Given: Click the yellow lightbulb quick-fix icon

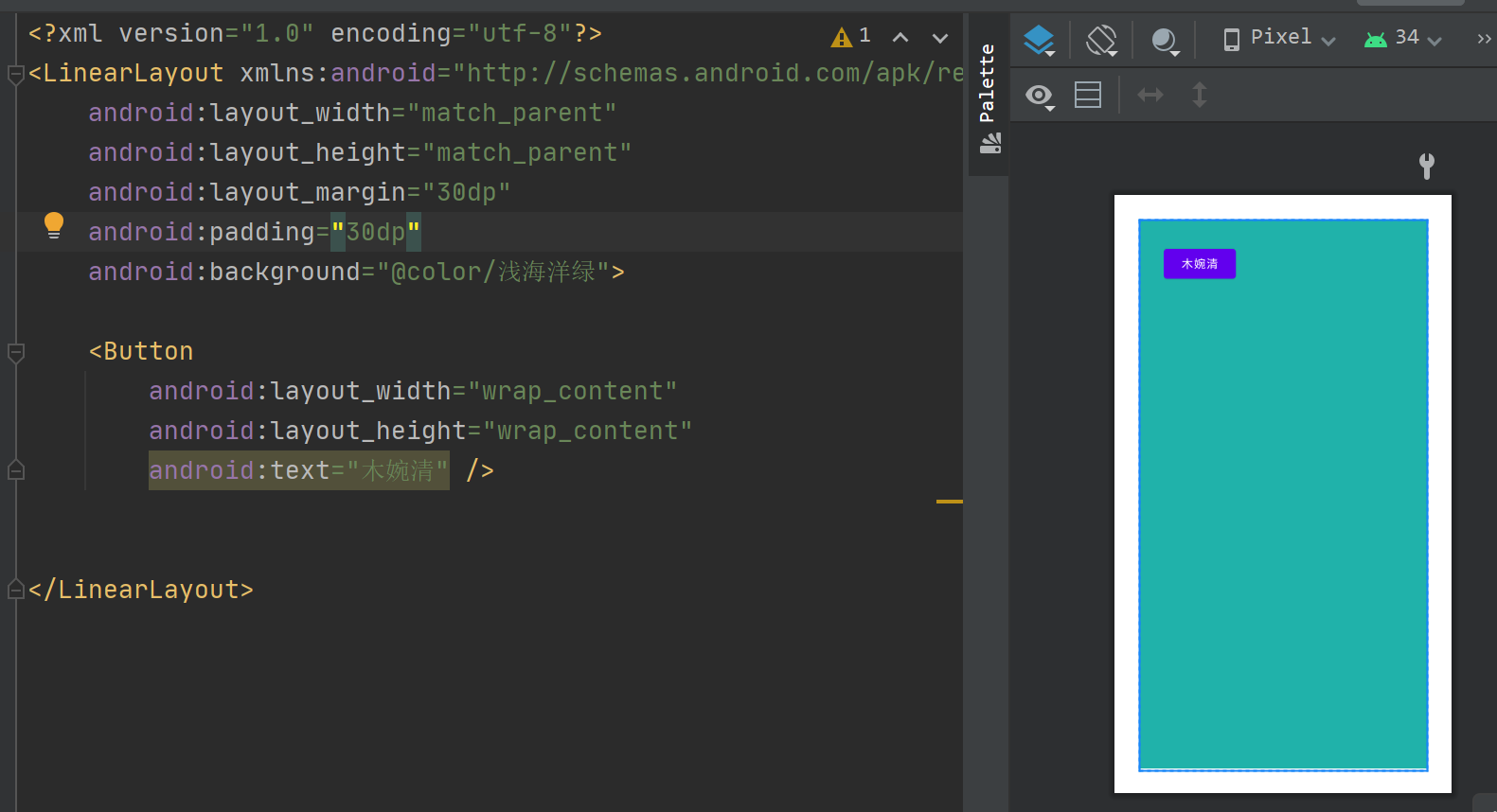Looking at the screenshot, I should tap(54, 226).
